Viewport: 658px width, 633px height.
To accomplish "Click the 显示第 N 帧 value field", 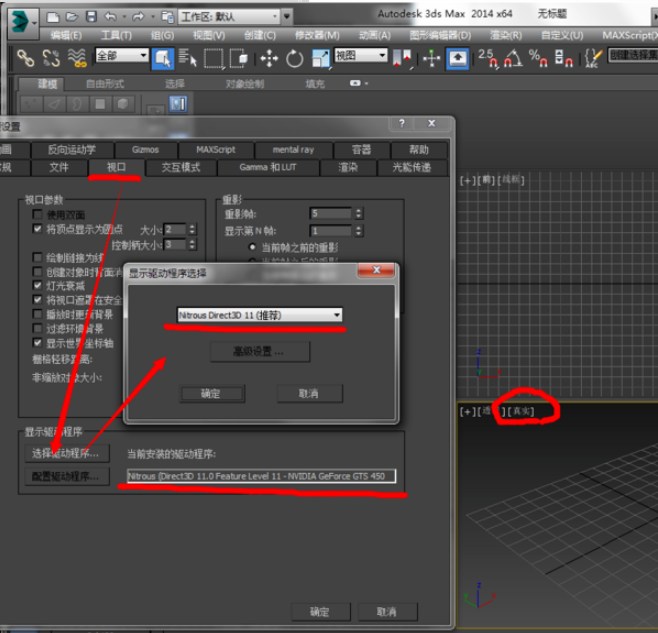I will click(x=331, y=230).
